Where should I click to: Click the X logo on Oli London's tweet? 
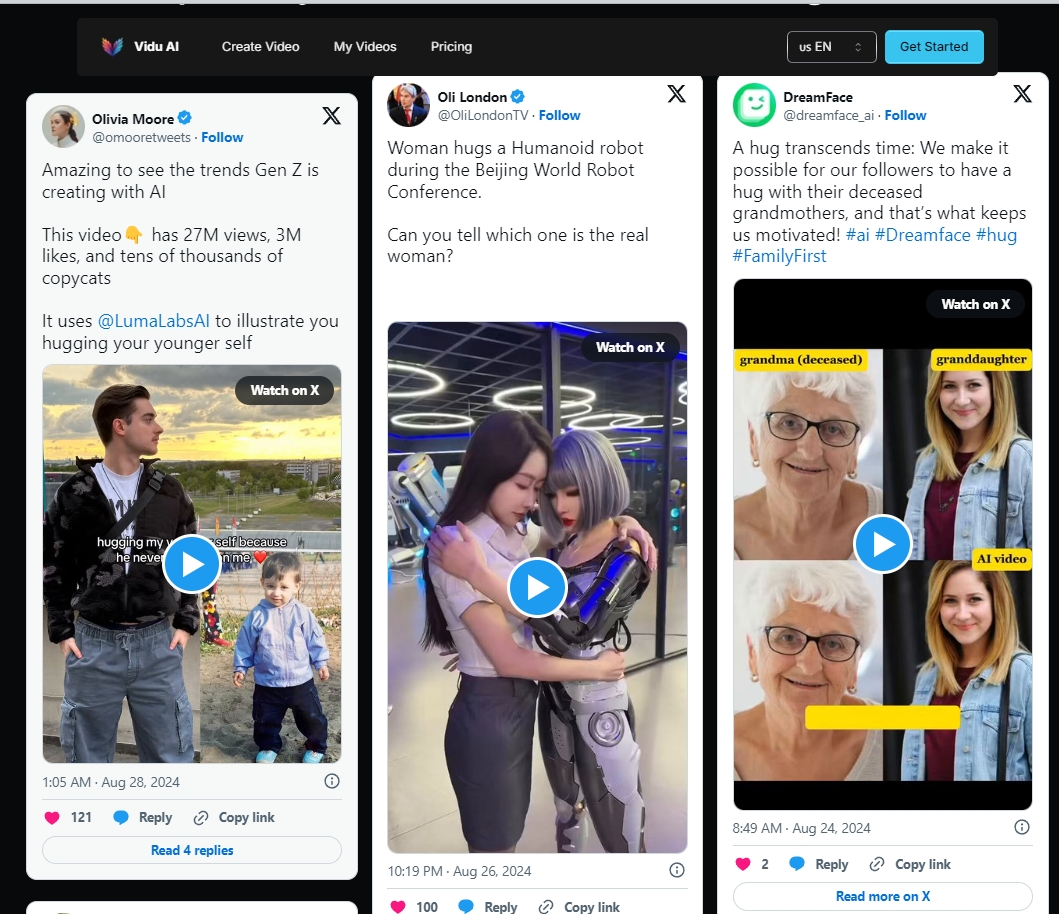coord(677,94)
